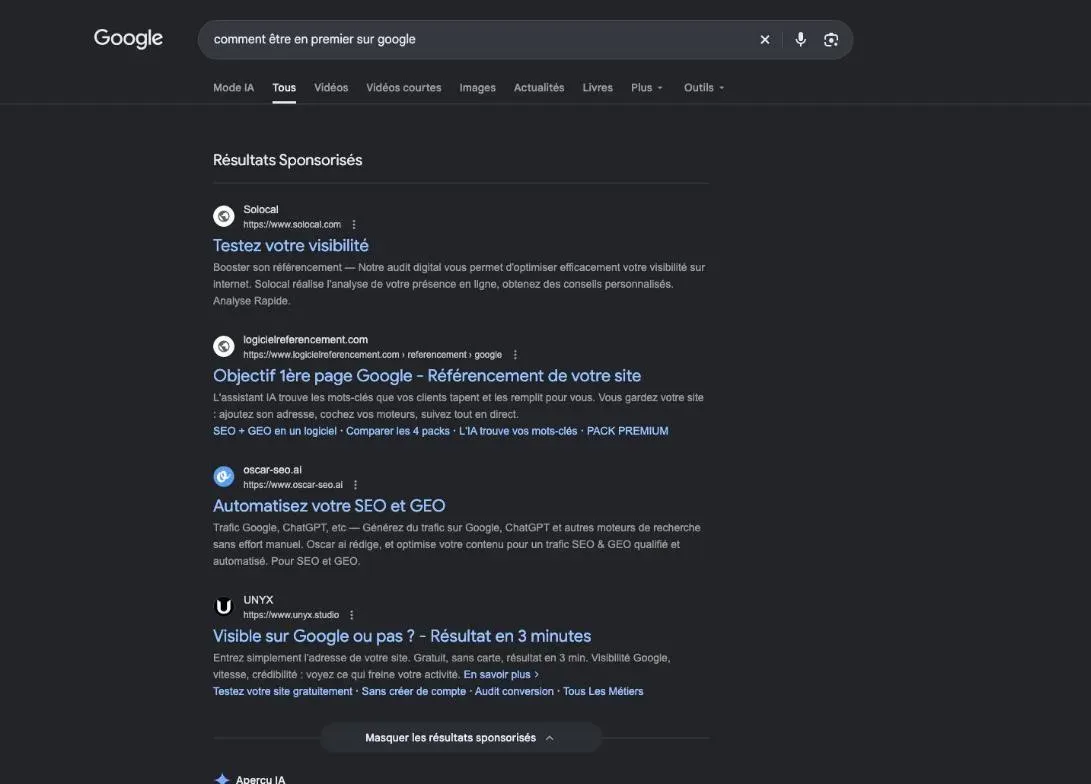Open the Actualités tab
Screen dimensions: 1091x784
point(539,88)
